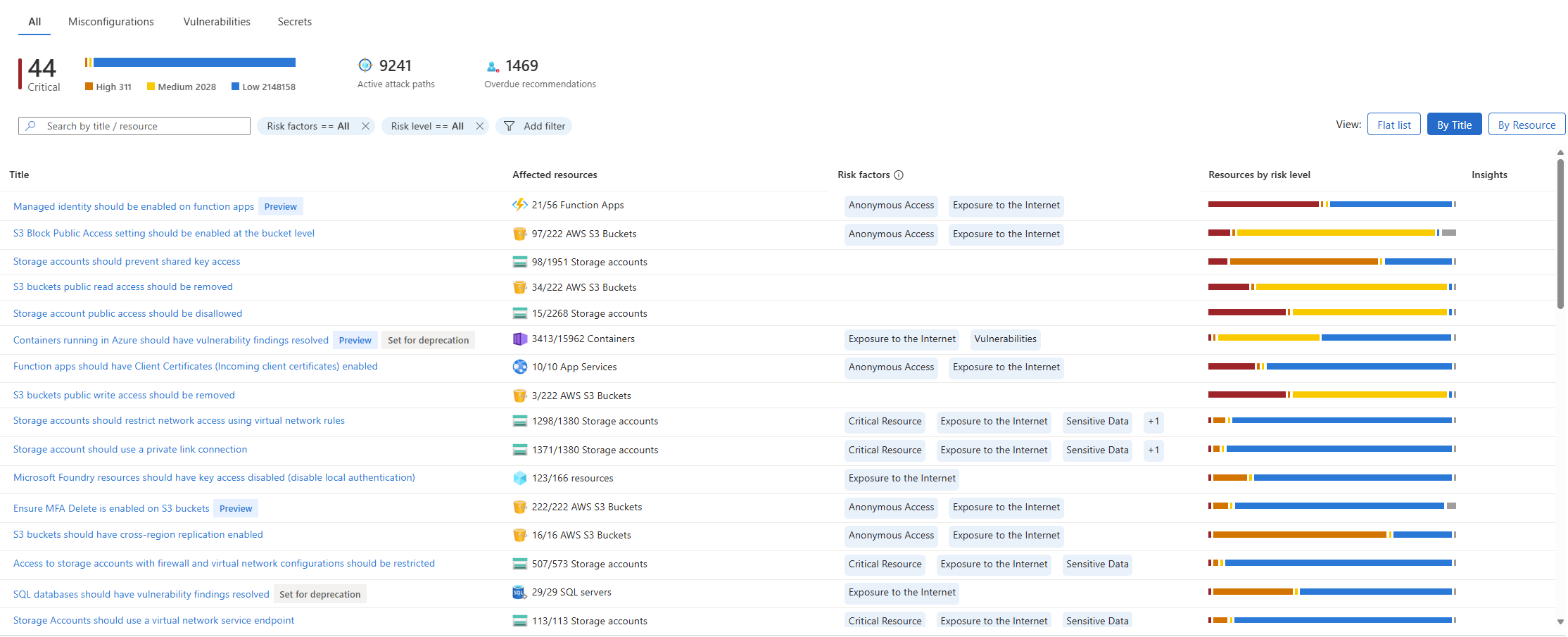Click the storage icon beside 1298/1380 Storage accounts
This screenshot has height=637, width=1568.
click(x=520, y=421)
